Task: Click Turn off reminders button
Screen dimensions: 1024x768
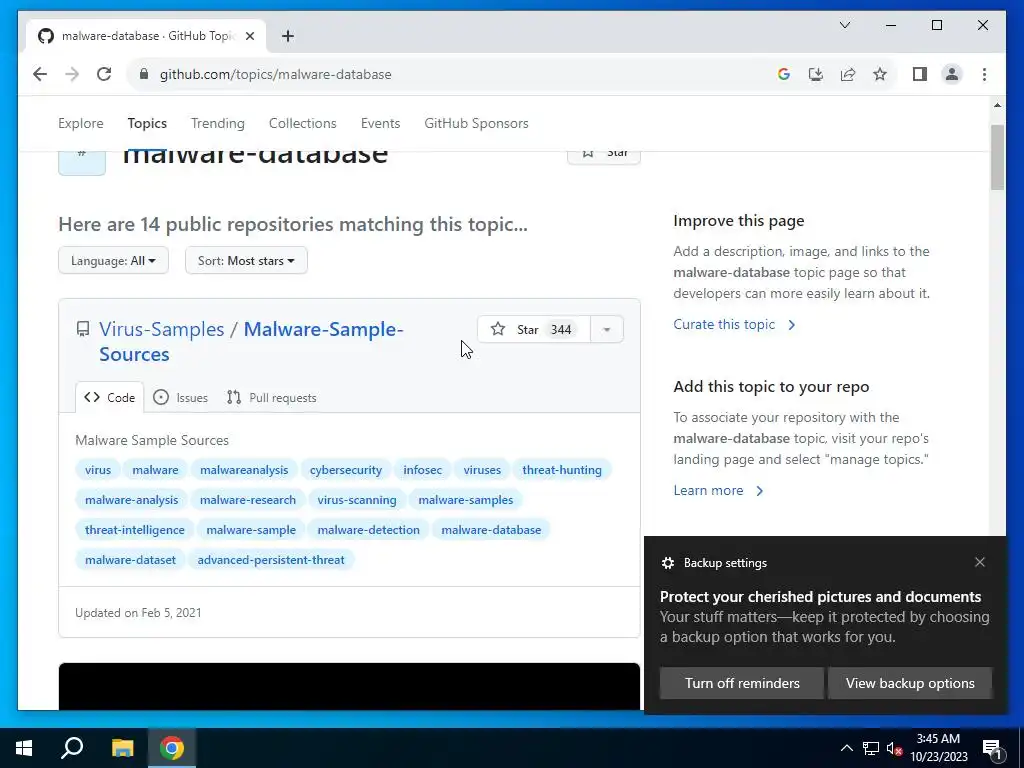Action: tap(742, 683)
